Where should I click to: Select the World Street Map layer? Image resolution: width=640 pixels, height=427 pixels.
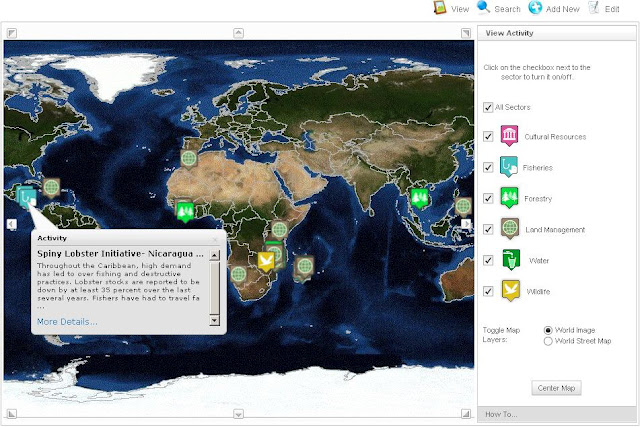[547, 341]
